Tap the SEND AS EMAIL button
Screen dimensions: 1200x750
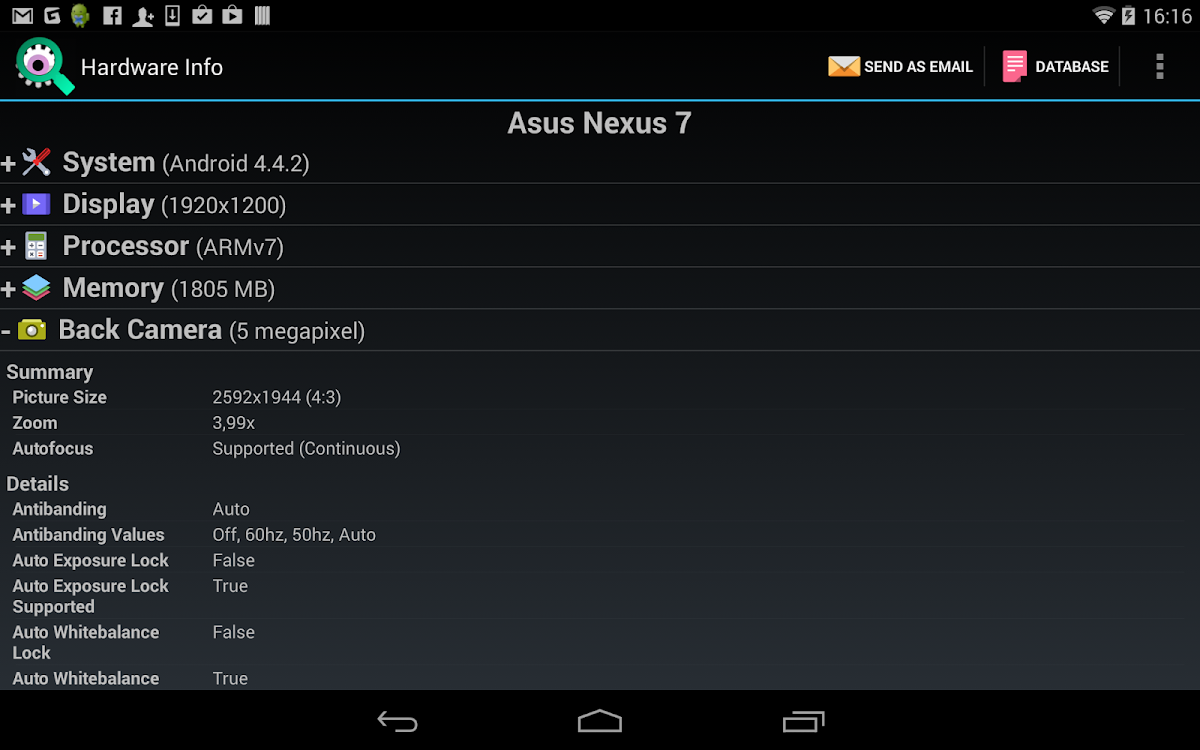(900, 67)
